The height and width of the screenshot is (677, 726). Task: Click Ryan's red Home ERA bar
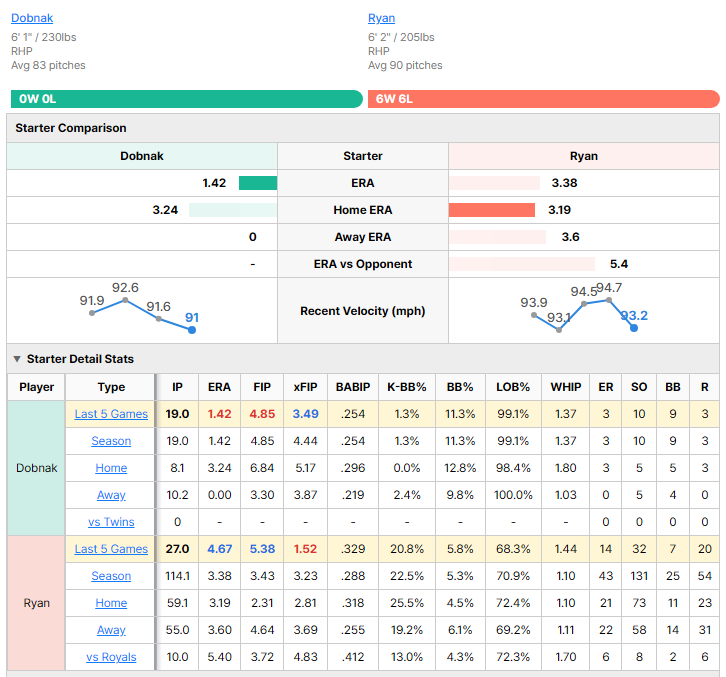492,210
